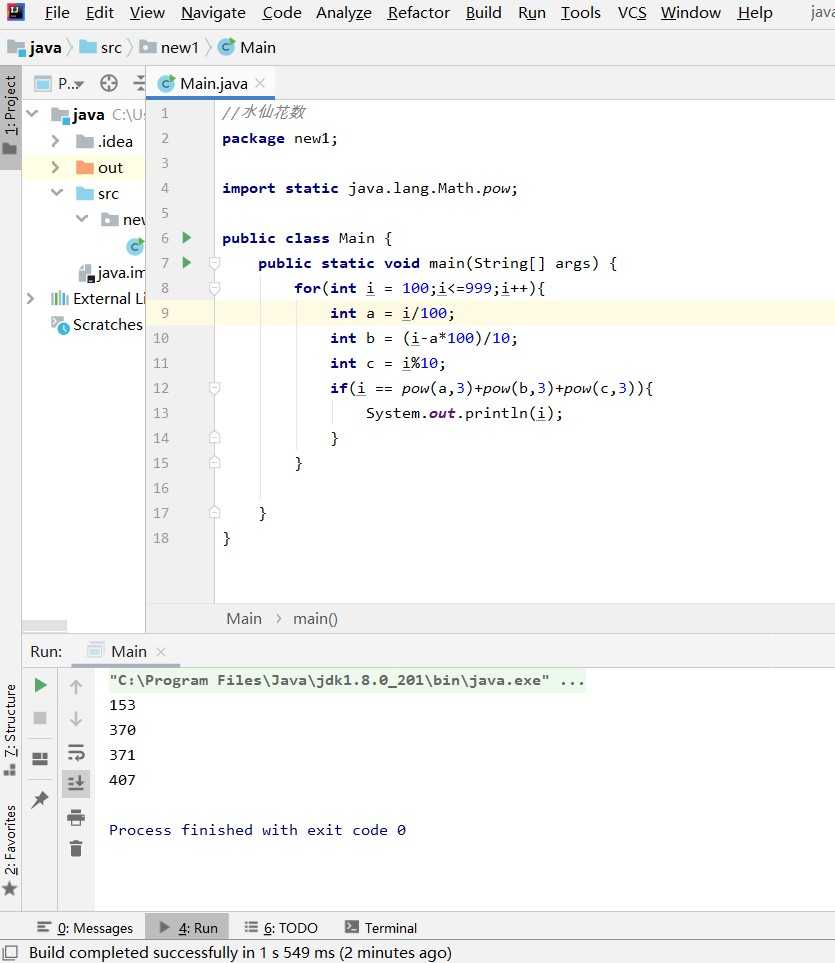
Task: Click the run gutter arrow beside class Main
Action: (x=187, y=238)
